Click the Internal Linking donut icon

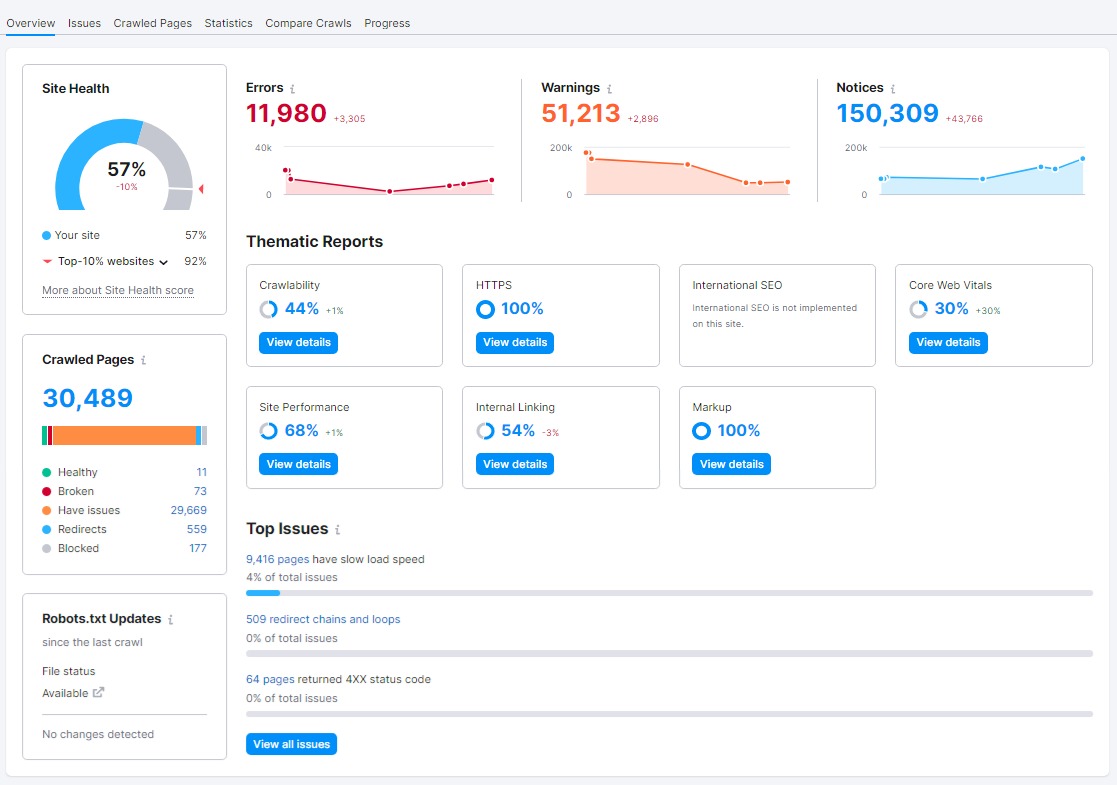(485, 431)
